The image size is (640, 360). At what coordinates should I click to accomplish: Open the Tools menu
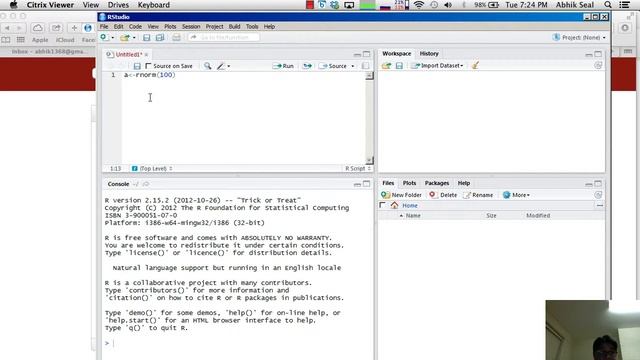pyautogui.click(x=252, y=27)
